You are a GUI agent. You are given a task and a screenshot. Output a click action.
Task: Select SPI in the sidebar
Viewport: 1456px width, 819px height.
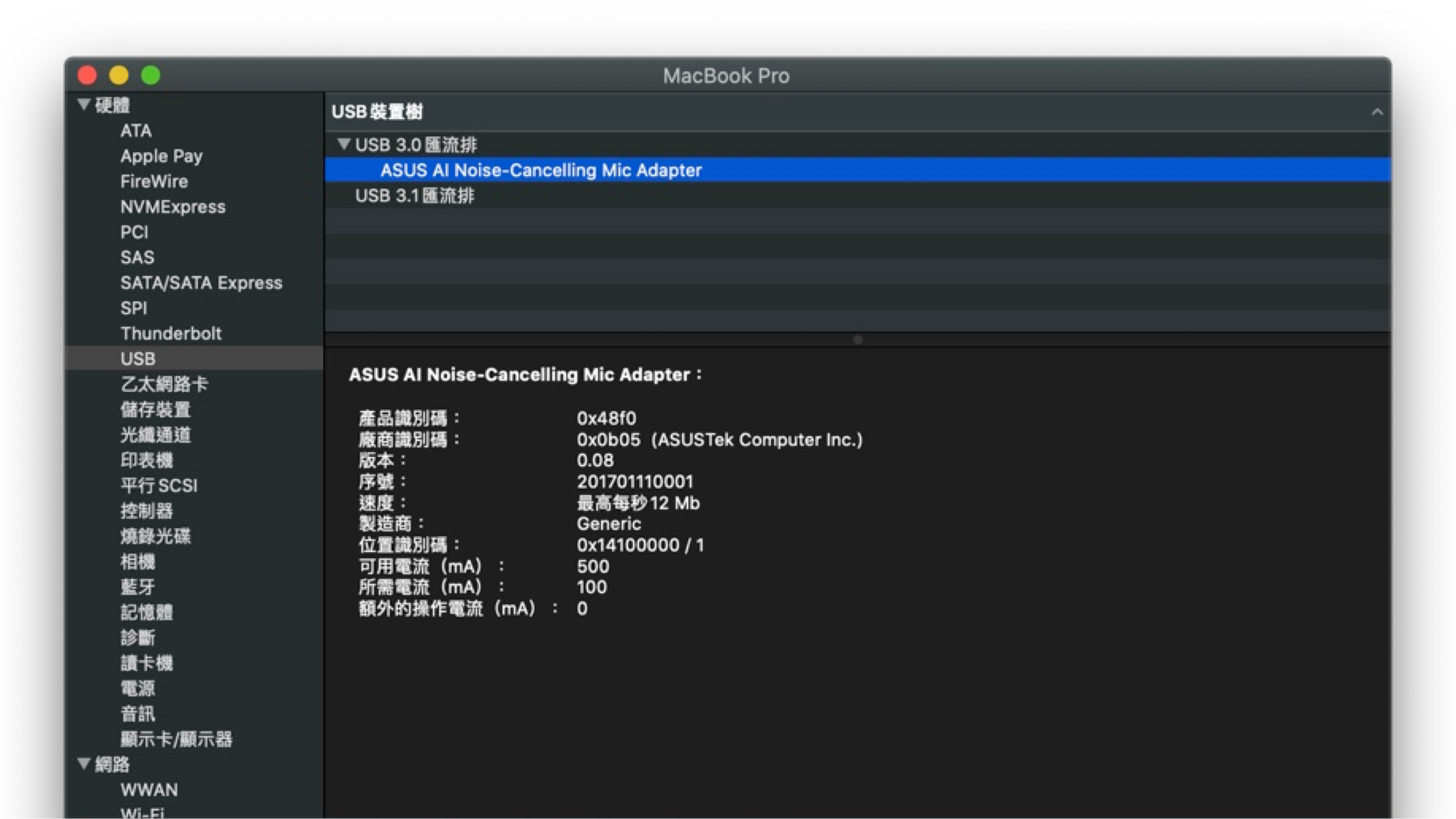[x=133, y=308]
